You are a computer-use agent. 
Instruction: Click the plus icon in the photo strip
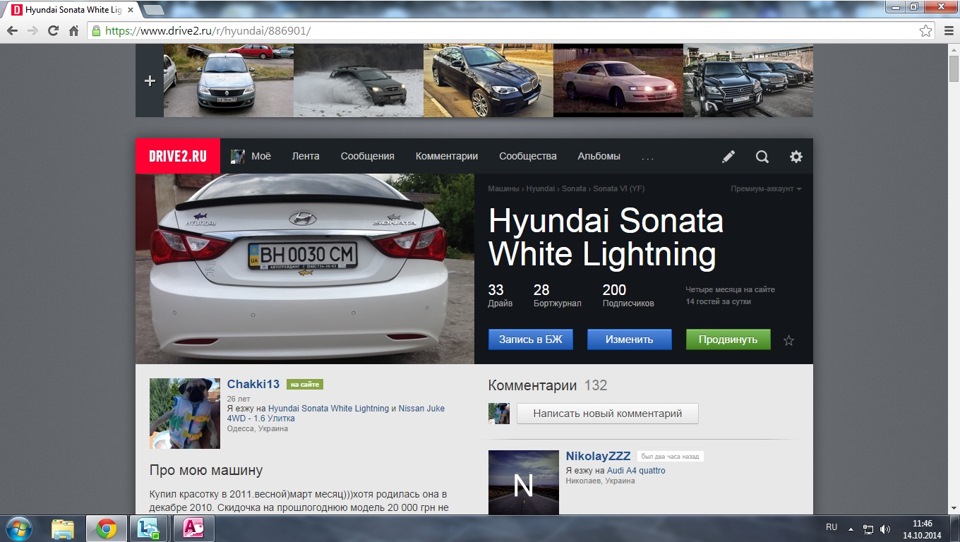149,80
